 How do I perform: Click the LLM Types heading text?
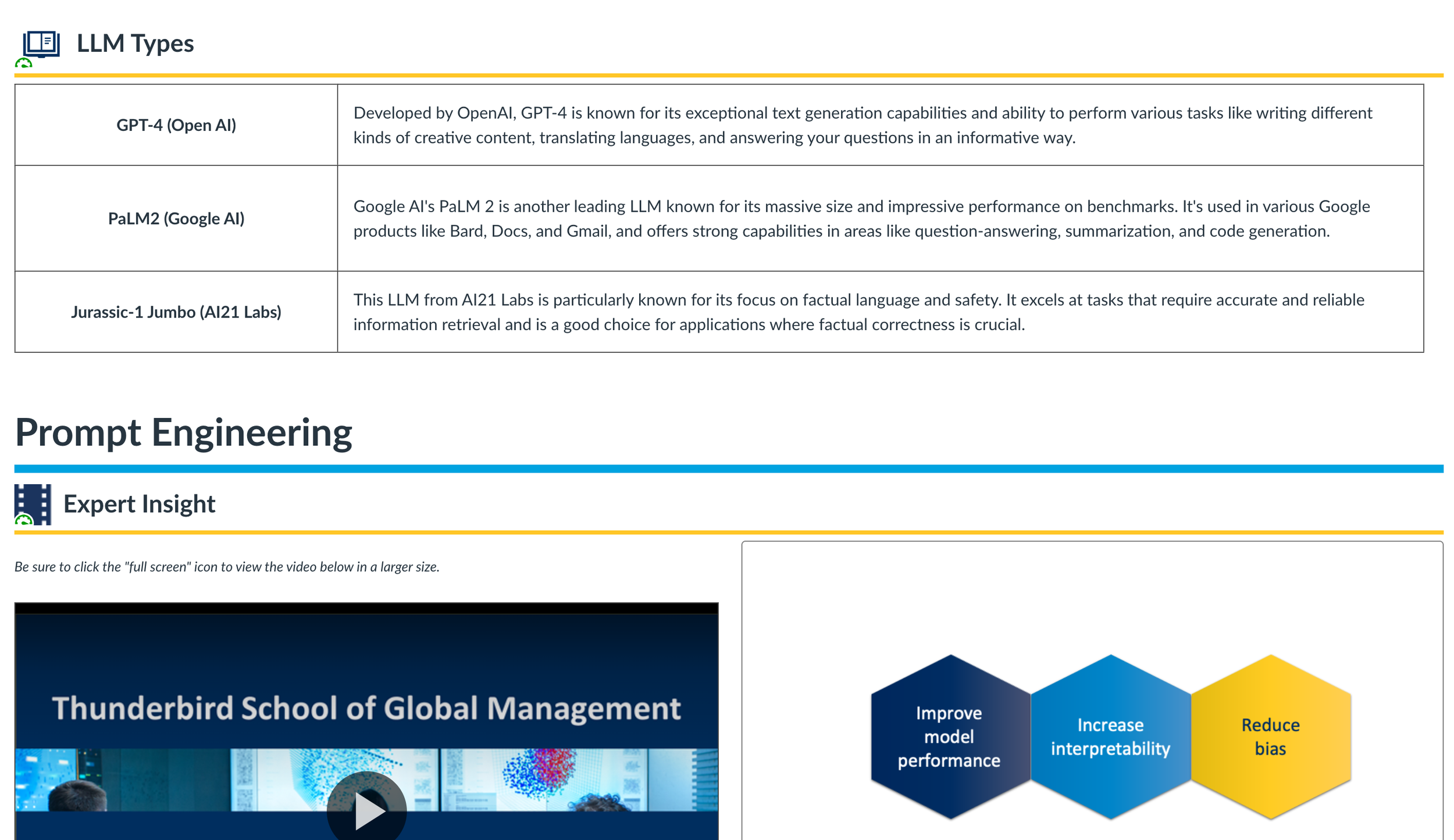pyautogui.click(x=135, y=44)
